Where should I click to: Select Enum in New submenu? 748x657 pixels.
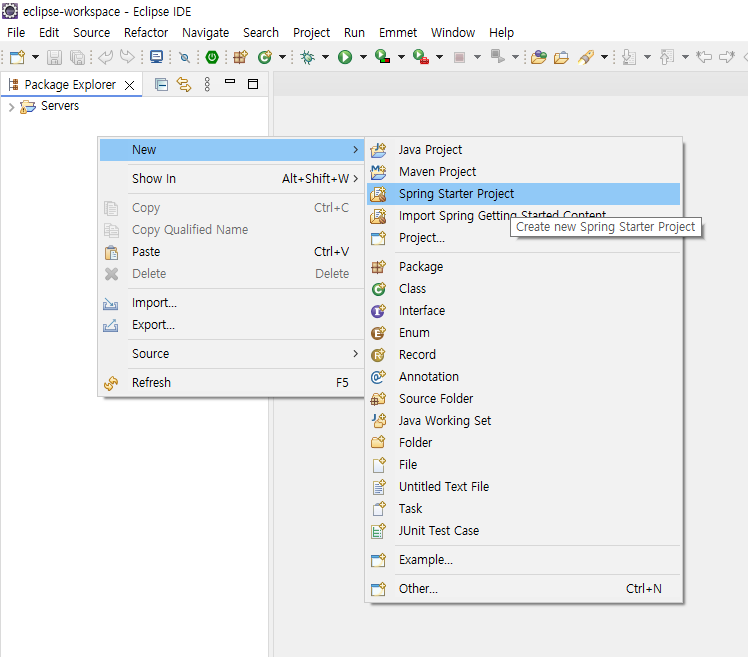(523, 333)
